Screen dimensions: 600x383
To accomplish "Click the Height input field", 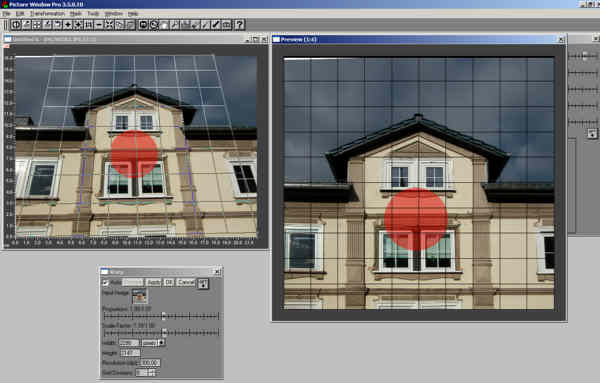I will click(130, 352).
